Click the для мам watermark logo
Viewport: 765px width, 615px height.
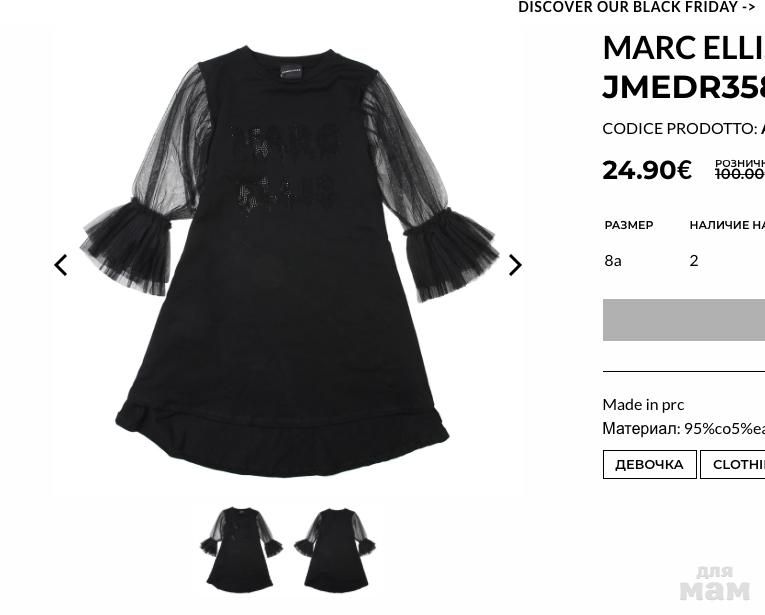tap(715, 583)
